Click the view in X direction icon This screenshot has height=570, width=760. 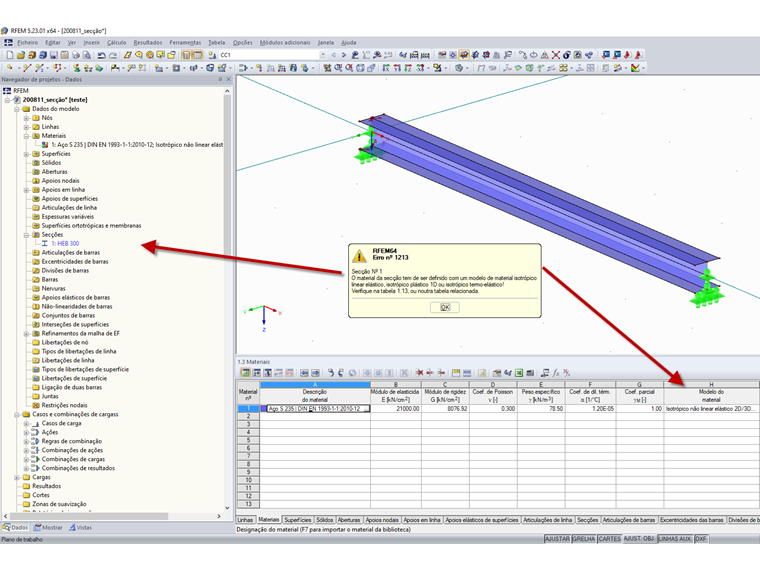tap(386, 68)
